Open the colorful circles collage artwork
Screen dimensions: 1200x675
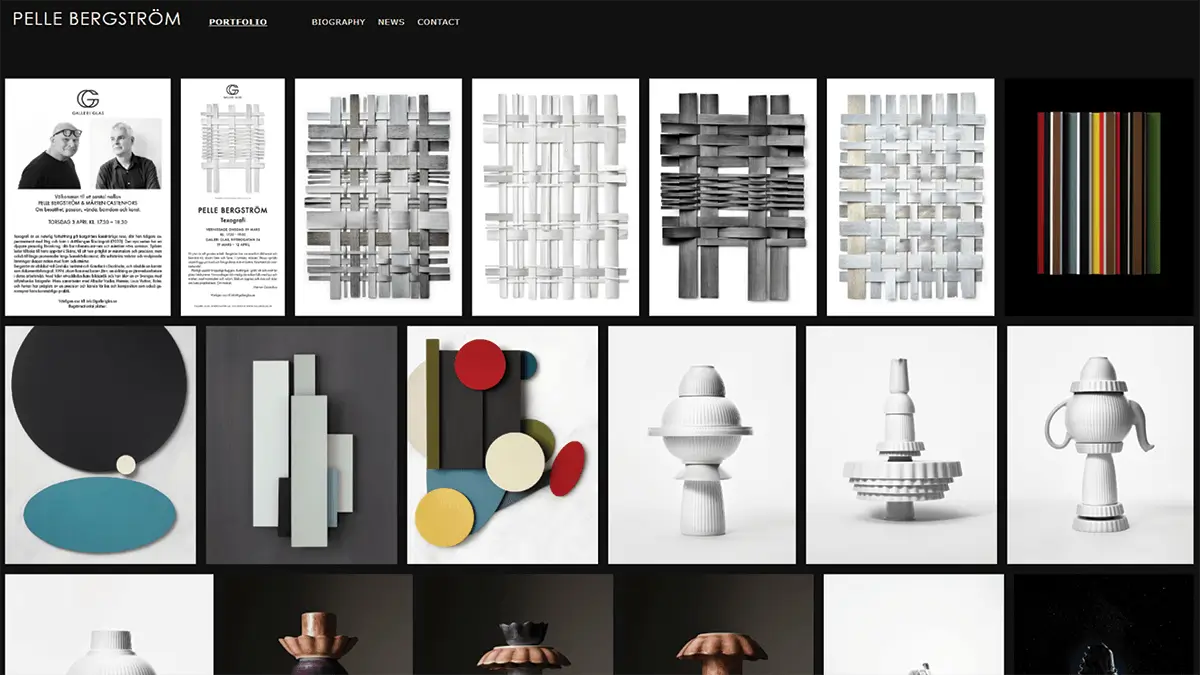(503, 445)
